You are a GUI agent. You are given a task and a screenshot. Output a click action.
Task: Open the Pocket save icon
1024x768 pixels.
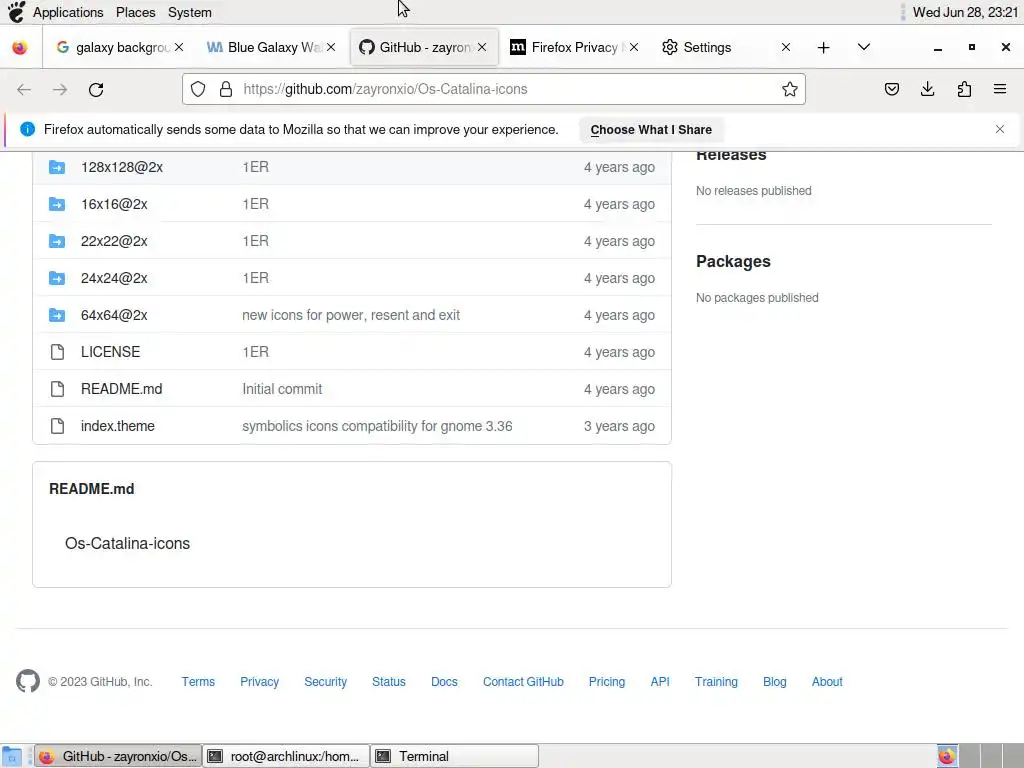pyautogui.click(x=891, y=89)
